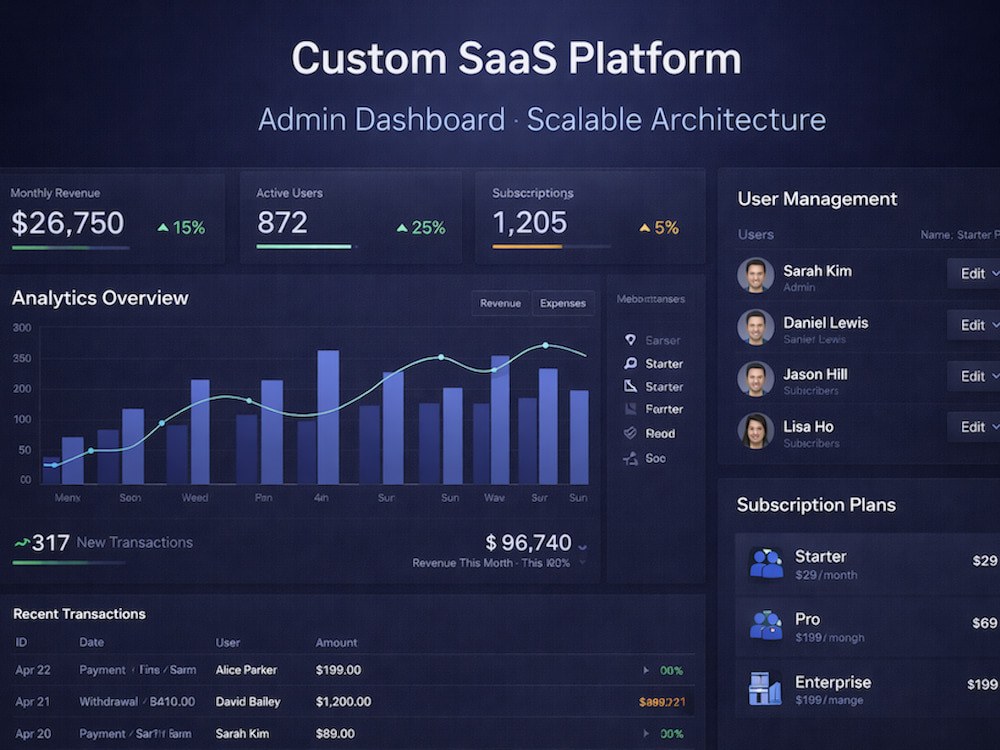This screenshot has height=750, width=1000.
Task: Sort by the Amount column header
Action: click(336, 642)
